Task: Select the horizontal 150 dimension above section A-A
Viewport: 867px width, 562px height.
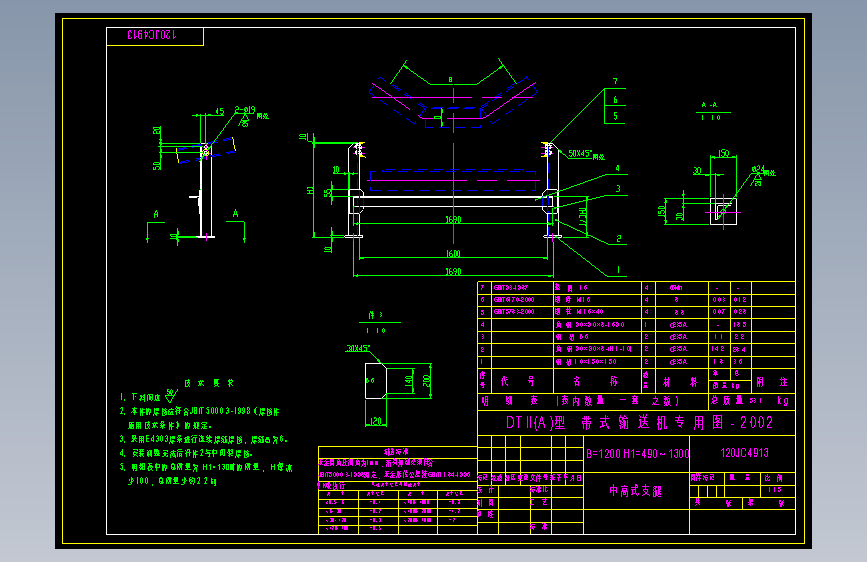Action: (723, 153)
